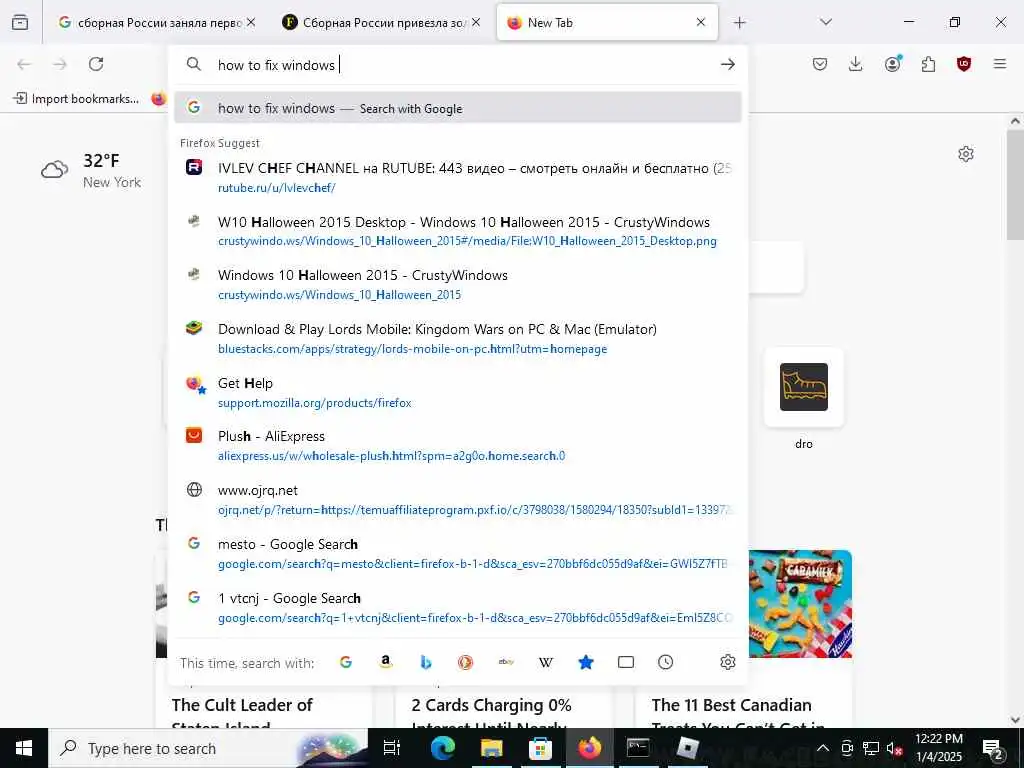The image size is (1024, 768).
Task: Open search settings gear in suggestion panel
Action: [728, 662]
